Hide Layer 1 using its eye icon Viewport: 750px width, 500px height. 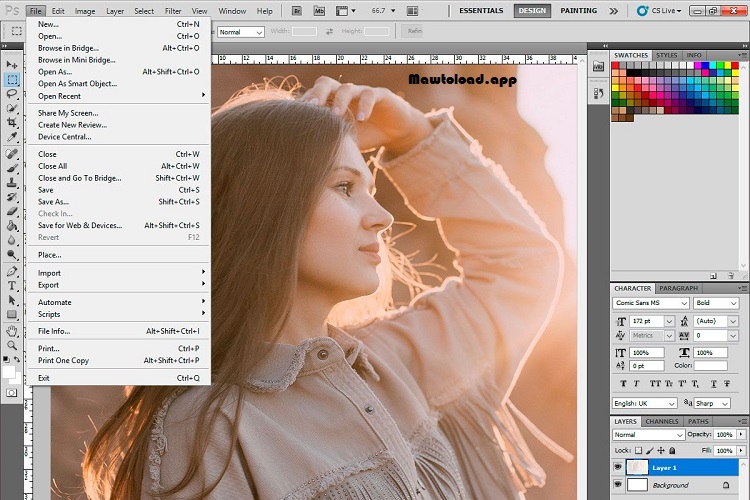618,467
